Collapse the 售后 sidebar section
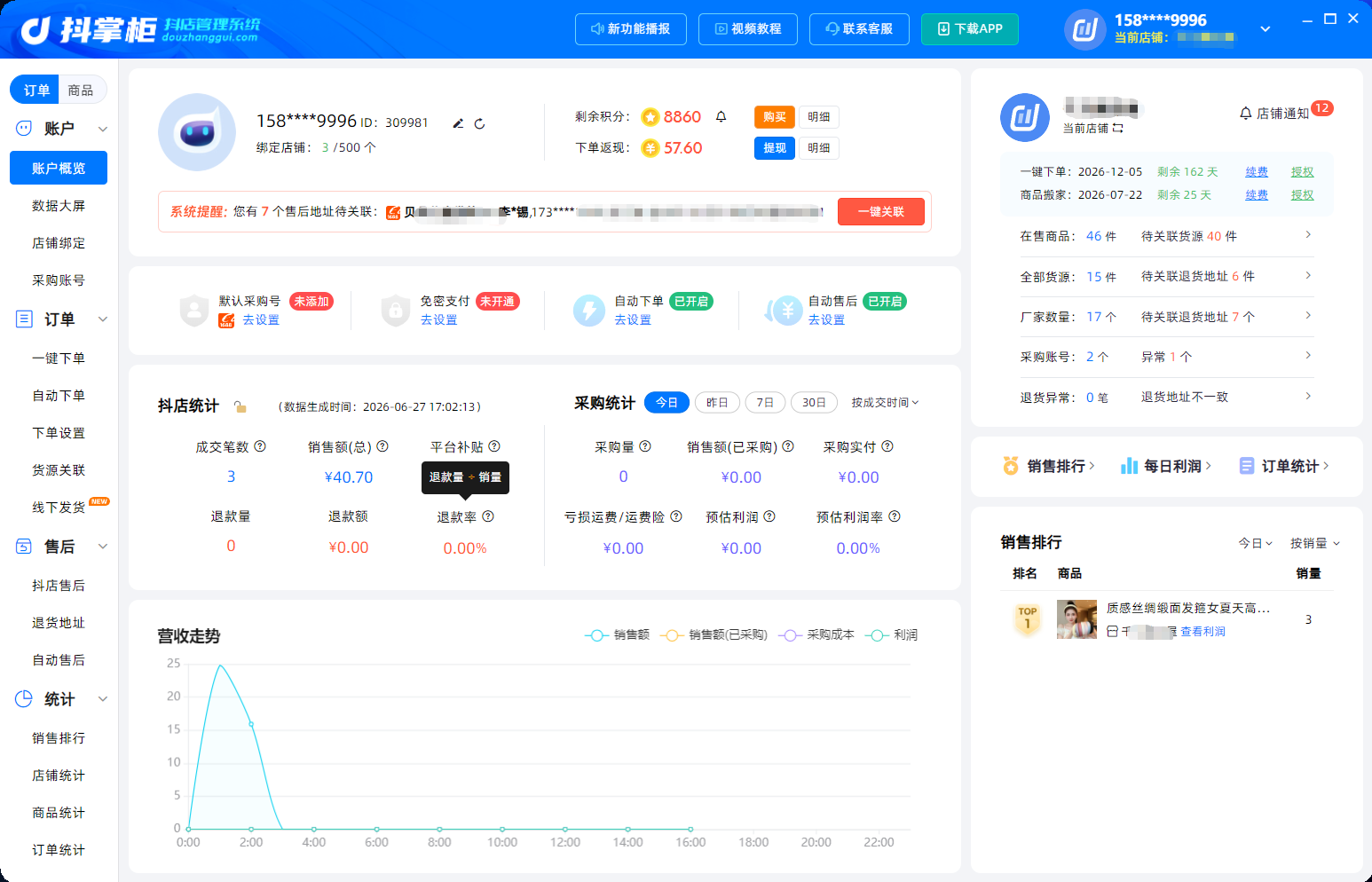Image resolution: width=1372 pixels, height=882 pixels. click(x=103, y=547)
